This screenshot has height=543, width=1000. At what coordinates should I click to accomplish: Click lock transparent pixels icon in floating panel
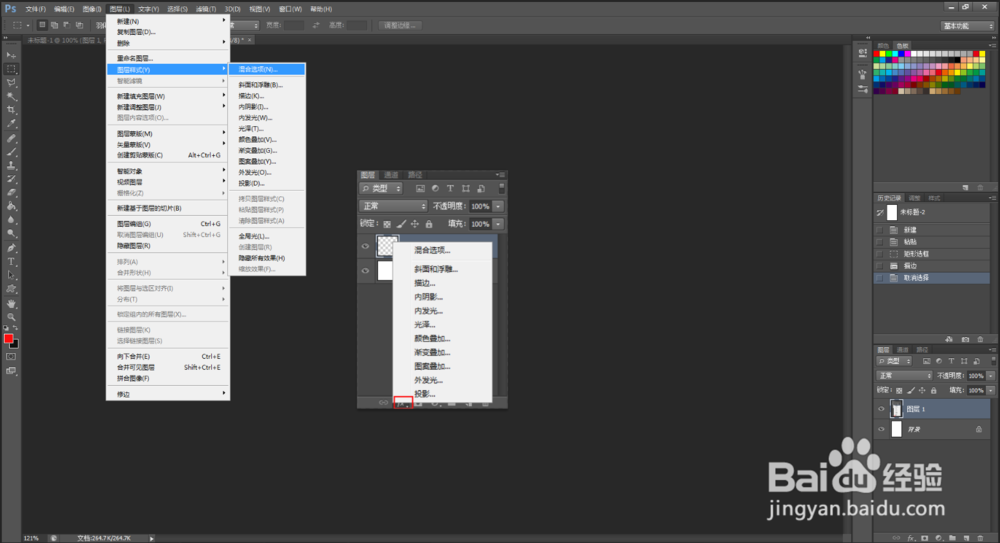(387, 224)
